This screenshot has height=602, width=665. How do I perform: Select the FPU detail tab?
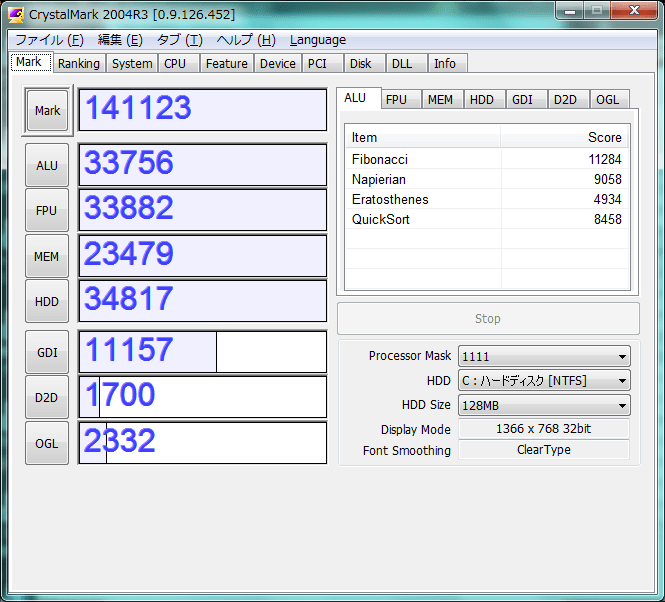[401, 100]
